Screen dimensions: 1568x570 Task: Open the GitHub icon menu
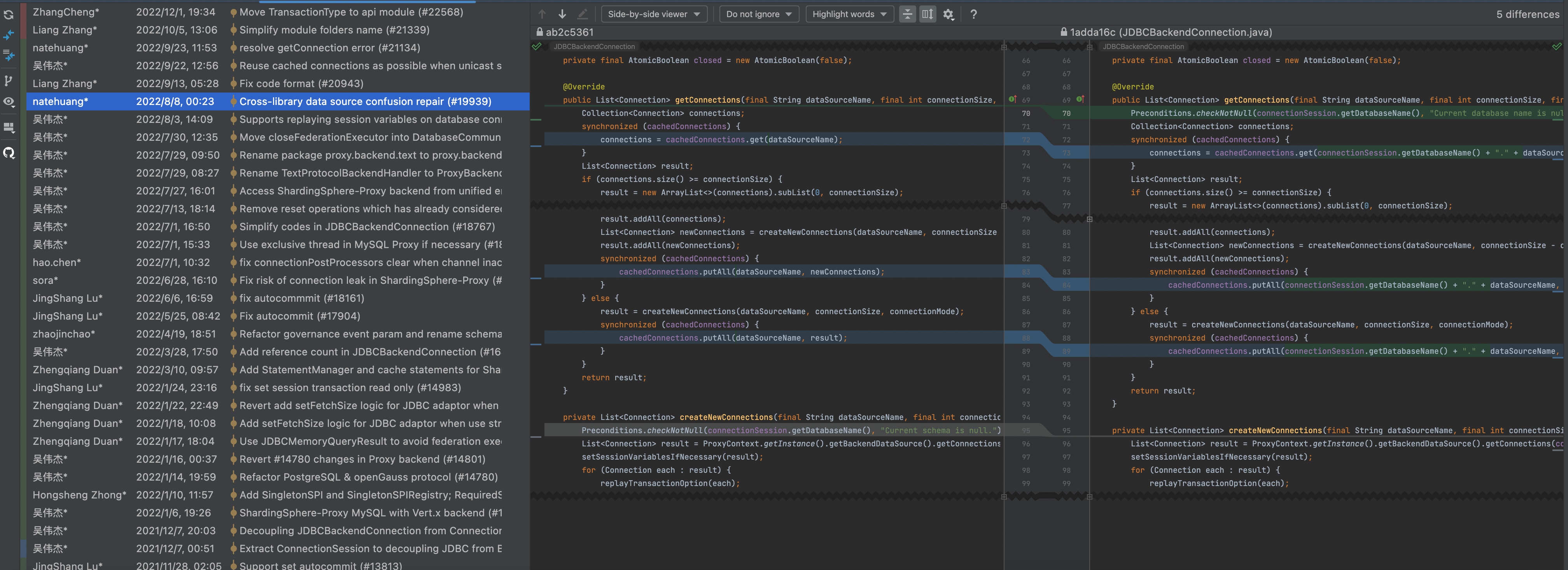(x=9, y=153)
